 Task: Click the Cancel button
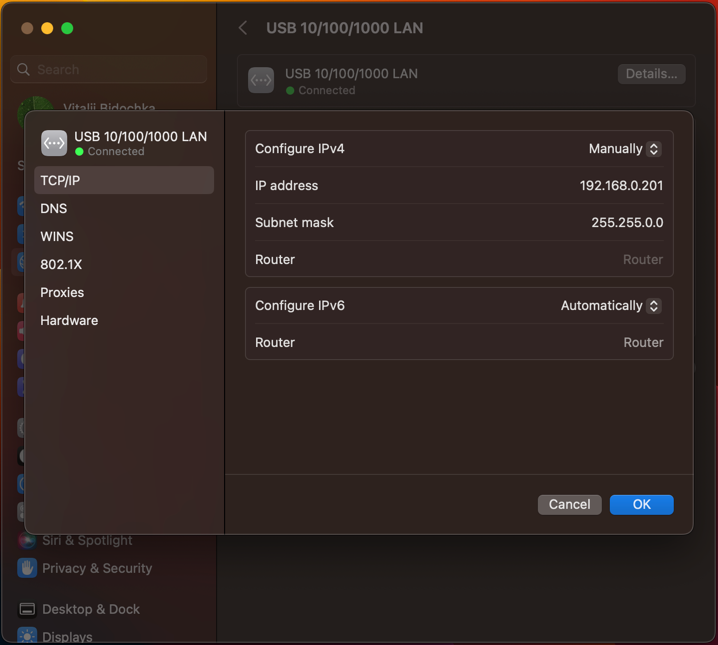[569, 505]
